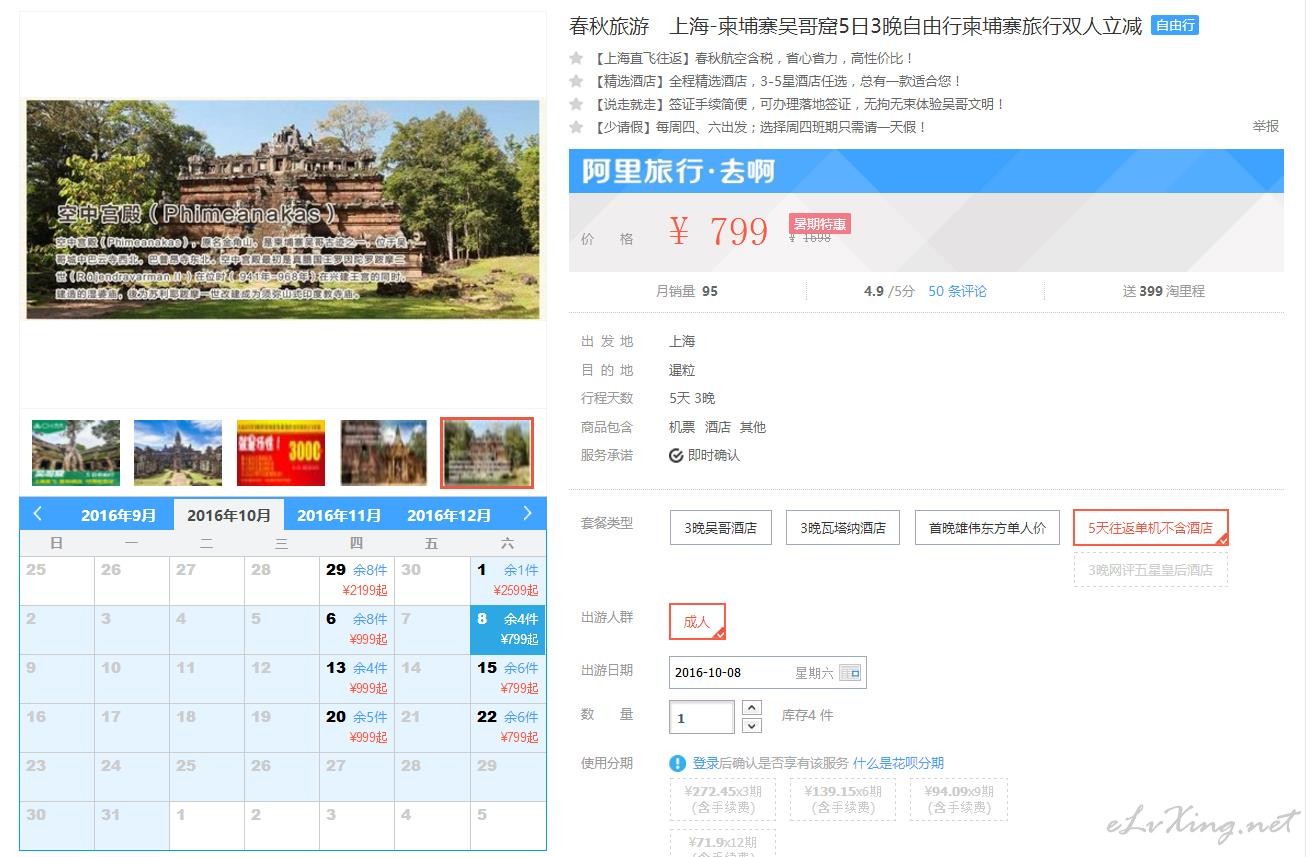This screenshot has width=1311, height=857.
Task: Click 送 399 淘里程 text
Action: click(x=1164, y=291)
